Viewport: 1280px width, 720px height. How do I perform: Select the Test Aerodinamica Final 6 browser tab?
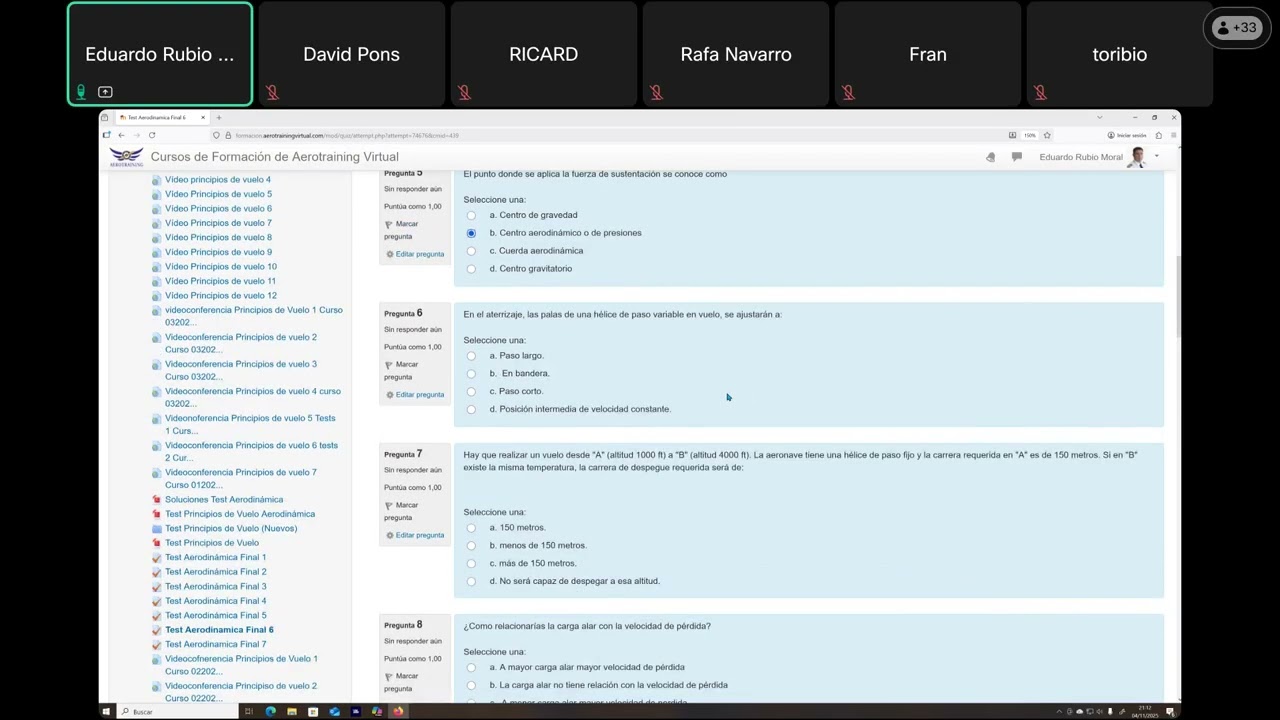(x=161, y=118)
